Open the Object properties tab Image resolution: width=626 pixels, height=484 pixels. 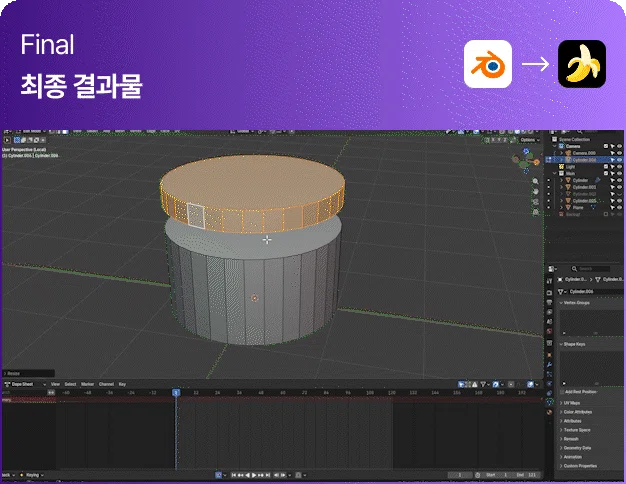[549, 355]
